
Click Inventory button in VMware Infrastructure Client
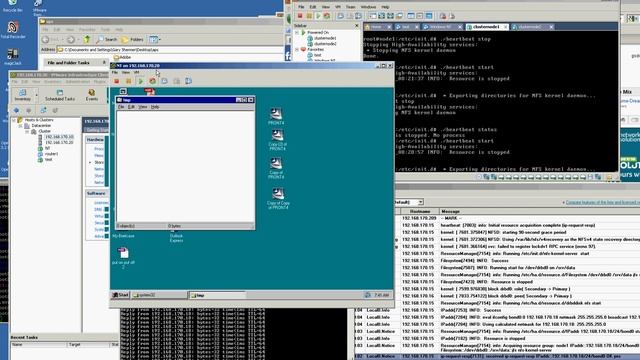pos(22,95)
